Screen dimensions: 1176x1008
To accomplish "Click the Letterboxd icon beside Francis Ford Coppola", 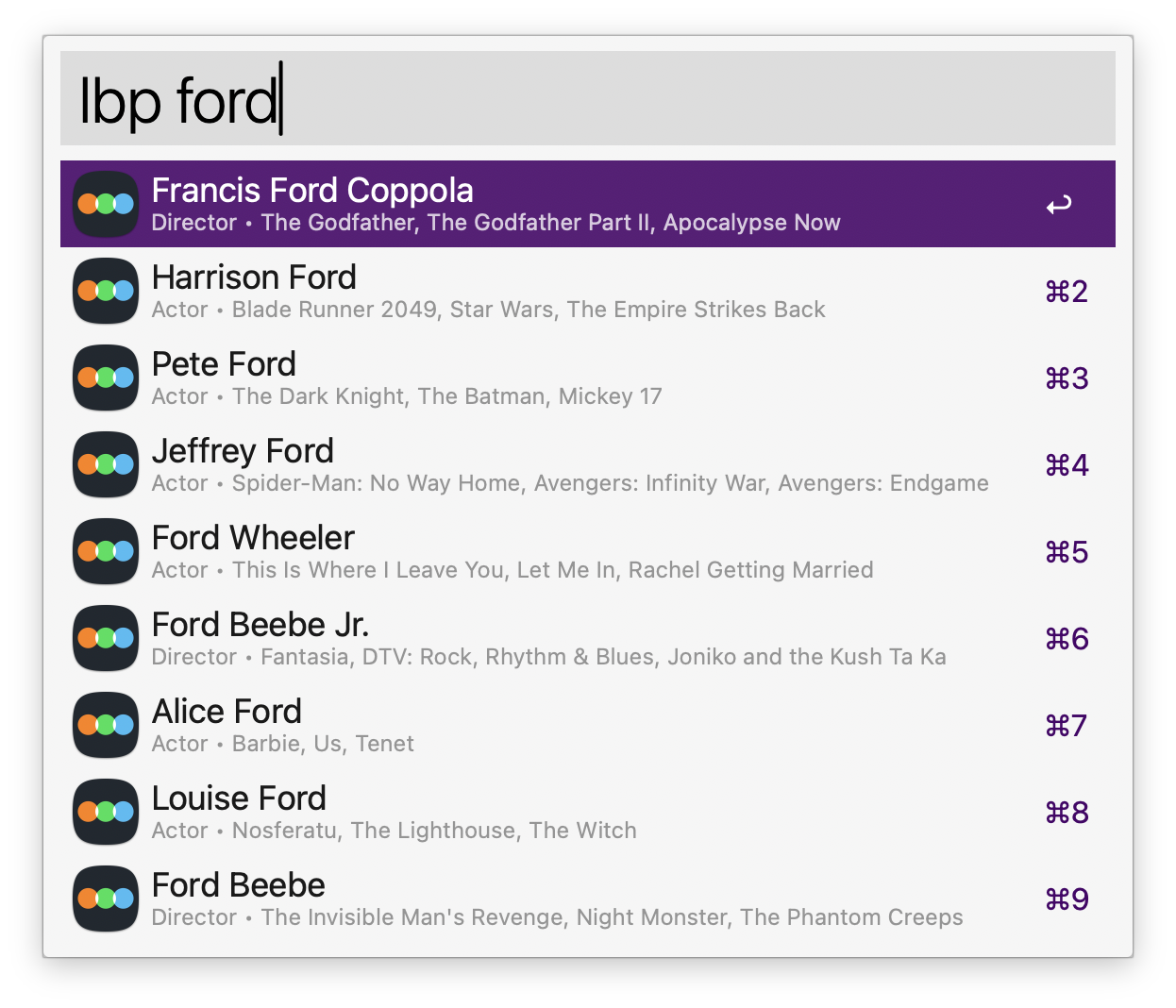I will [x=106, y=204].
